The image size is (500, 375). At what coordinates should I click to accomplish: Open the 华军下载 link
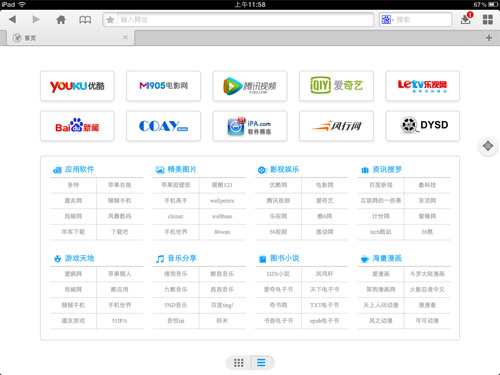(73, 232)
